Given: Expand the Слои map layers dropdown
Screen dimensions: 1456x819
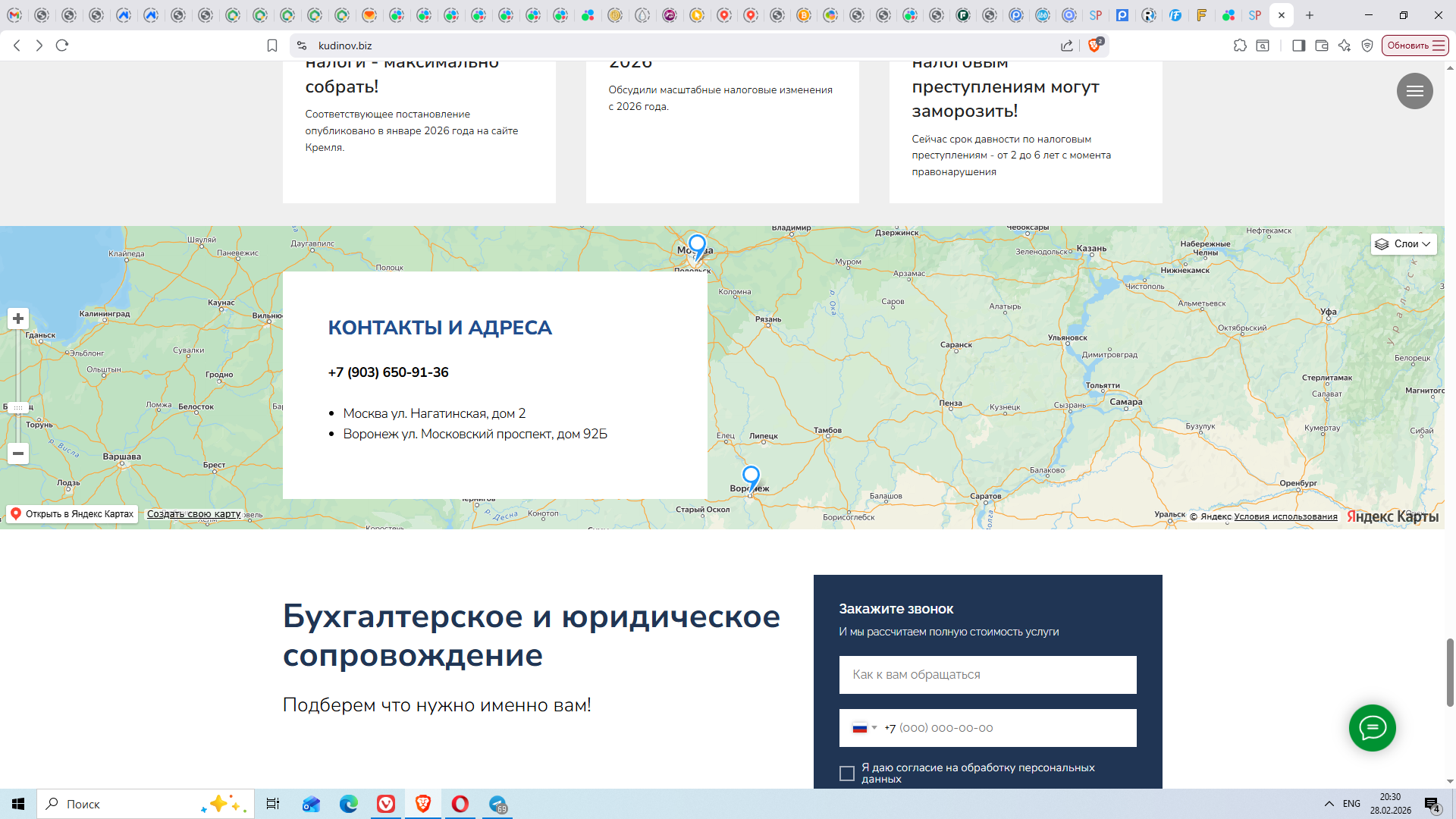Looking at the screenshot, I should point(1404,244).
